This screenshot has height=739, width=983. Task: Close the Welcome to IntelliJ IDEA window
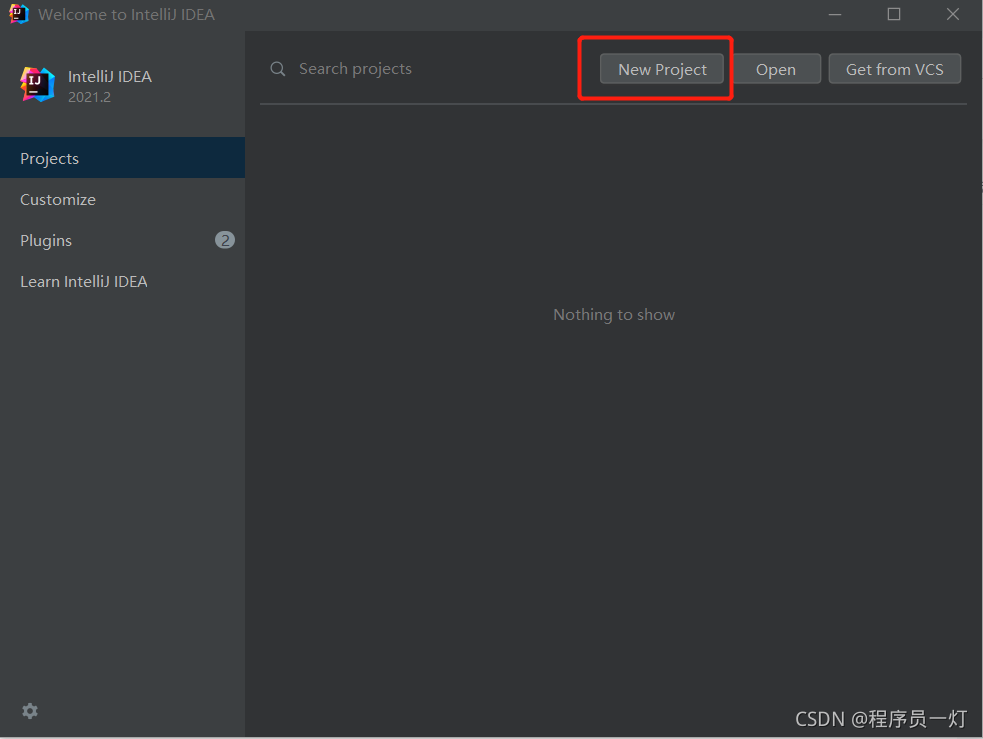[953, 14]
